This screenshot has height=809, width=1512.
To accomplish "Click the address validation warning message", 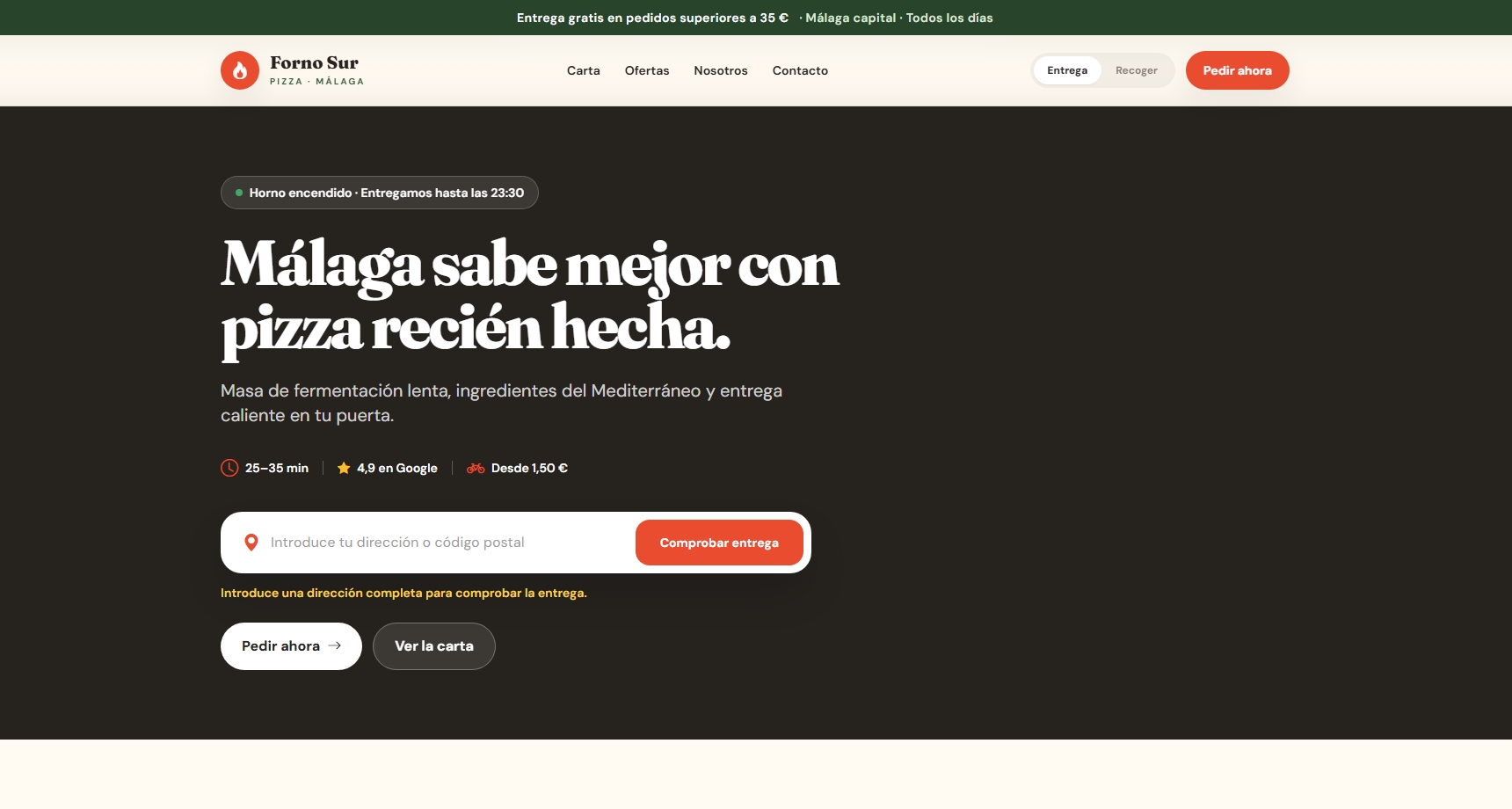I will coord(403,593).
